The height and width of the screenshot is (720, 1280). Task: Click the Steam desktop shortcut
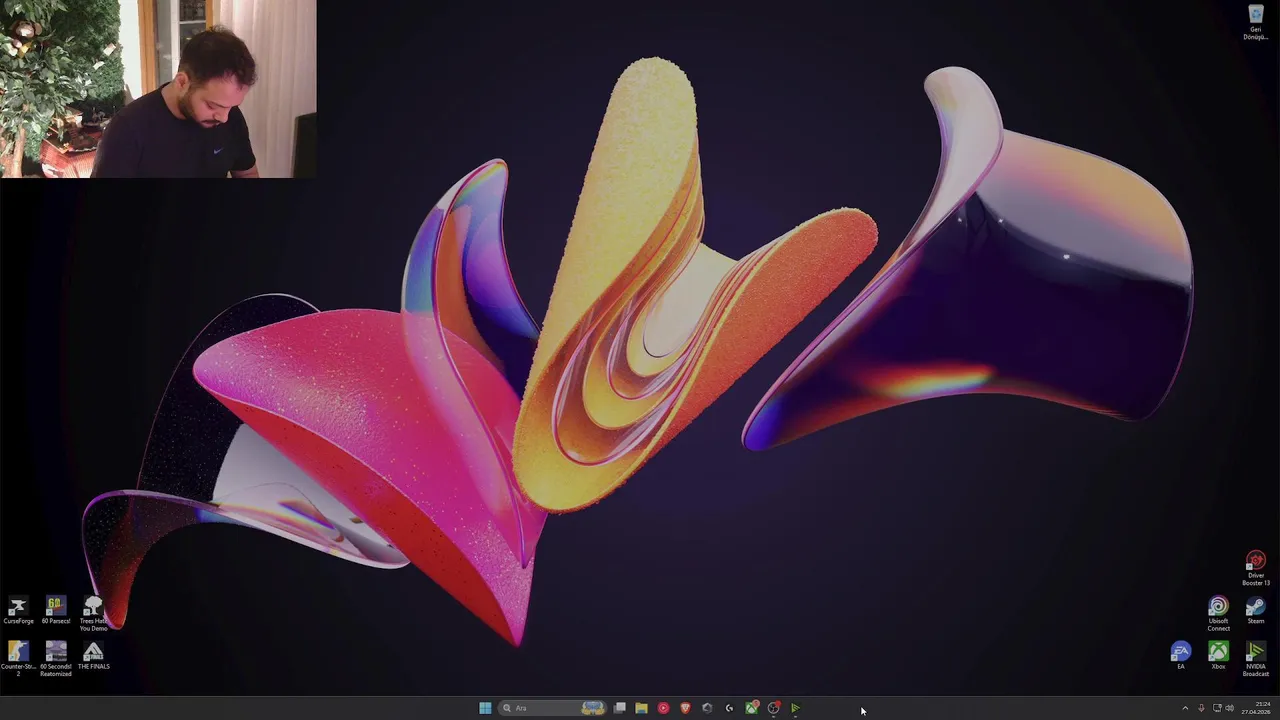[x=1256, y=611]
